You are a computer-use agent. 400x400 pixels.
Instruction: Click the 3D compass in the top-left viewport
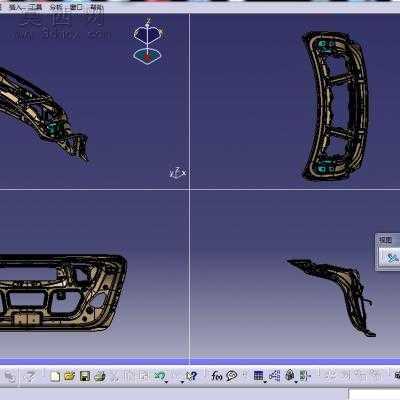tap(147, 42)
